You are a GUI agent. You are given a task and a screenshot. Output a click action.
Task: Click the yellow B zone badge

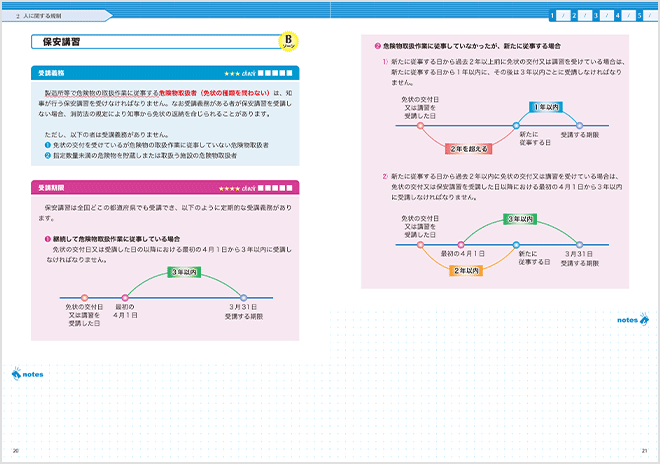[x=288, y=43]
